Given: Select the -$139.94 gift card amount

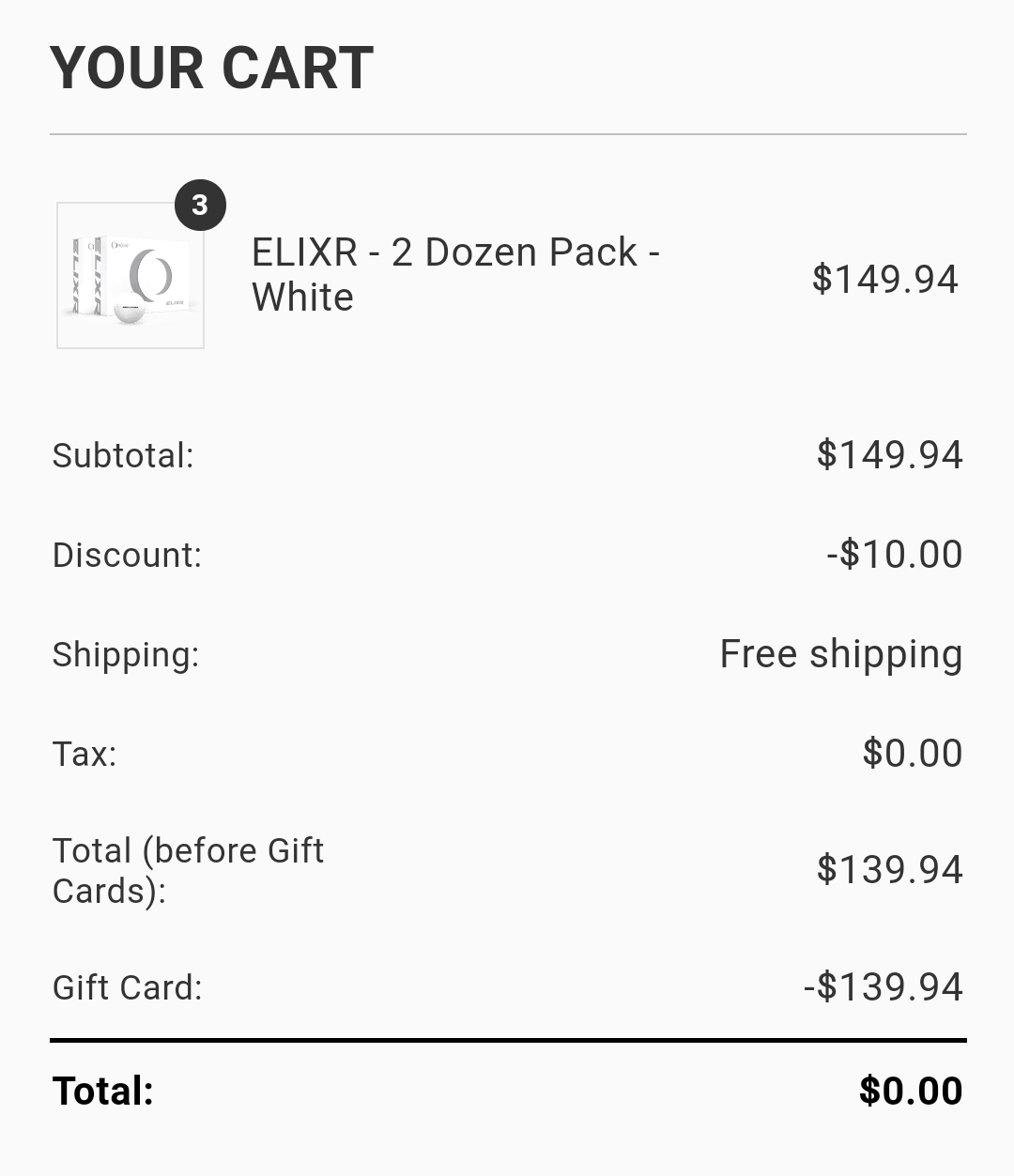Looking at the screenshot, I should [x=883, y=987].
